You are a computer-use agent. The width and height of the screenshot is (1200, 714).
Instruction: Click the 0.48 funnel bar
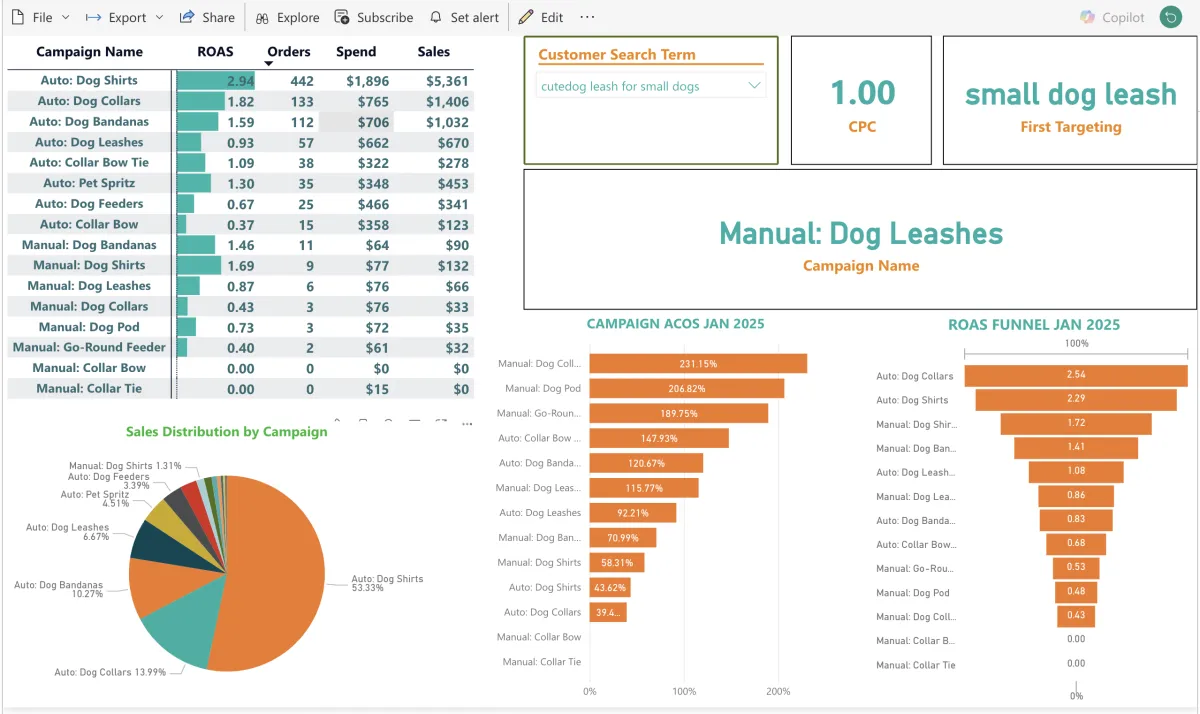pos(1076,592)
